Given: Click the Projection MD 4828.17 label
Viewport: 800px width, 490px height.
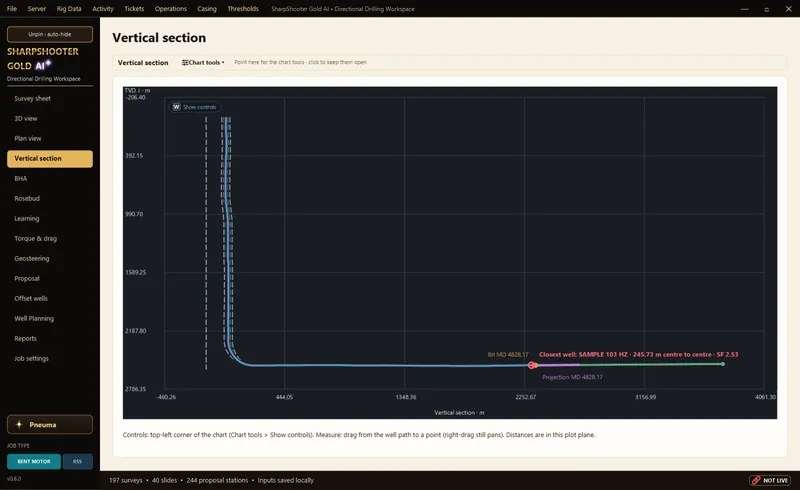Looking at the screenshot, I should click(x=572, y=377).
